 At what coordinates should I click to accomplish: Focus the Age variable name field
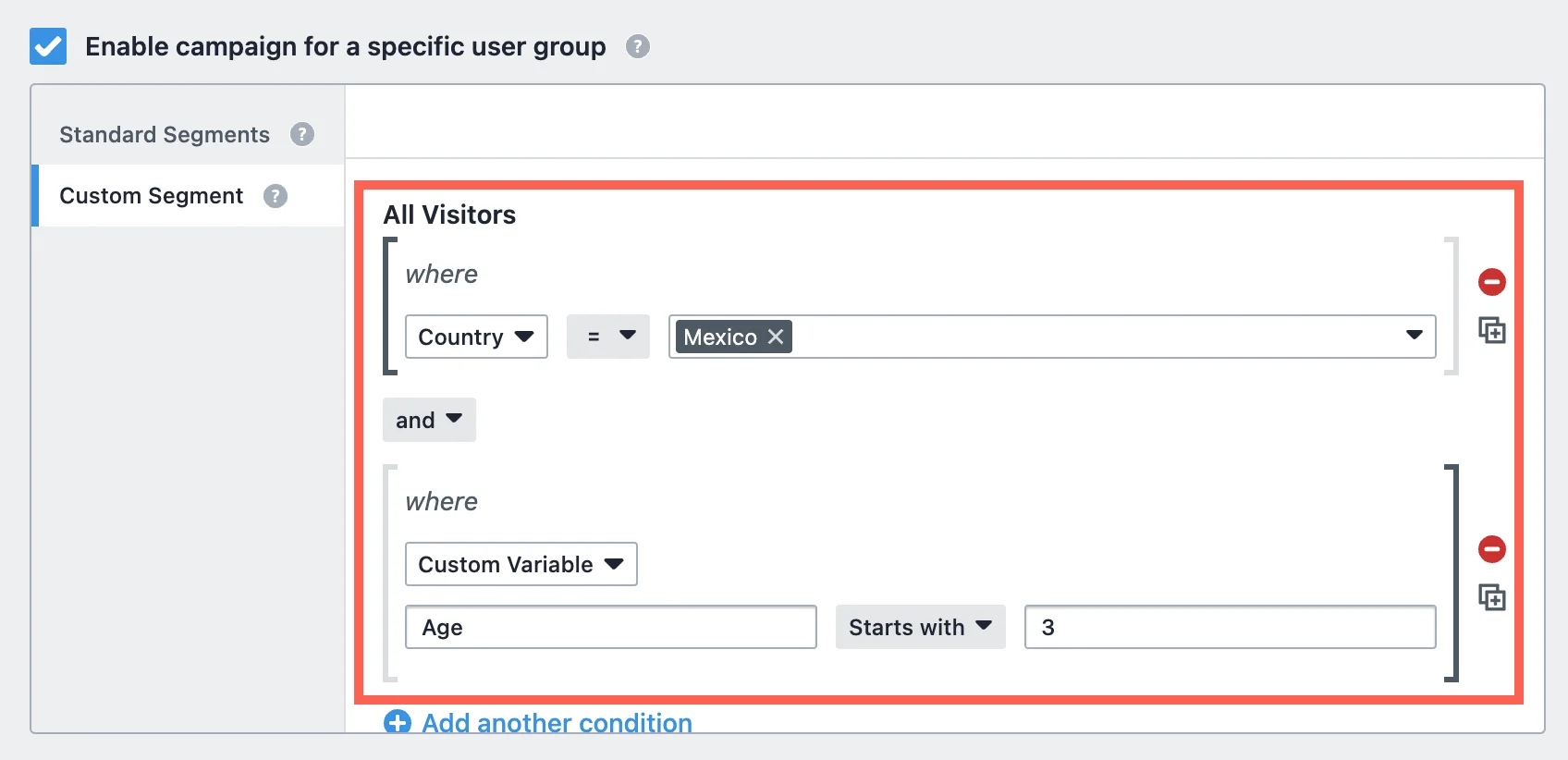[x=610, y=627]
